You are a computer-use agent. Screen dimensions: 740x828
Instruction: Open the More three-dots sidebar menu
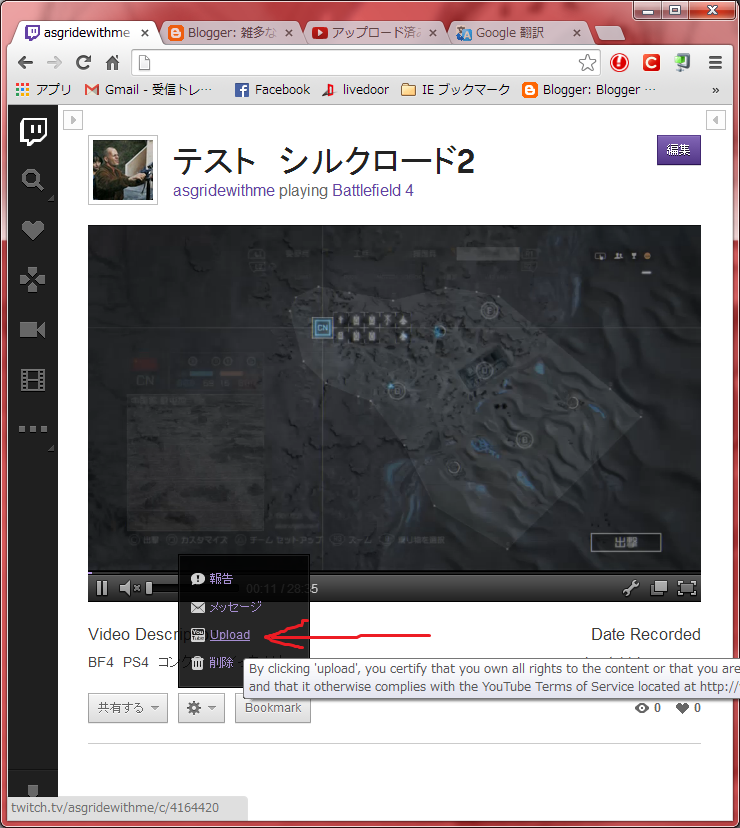33,429
